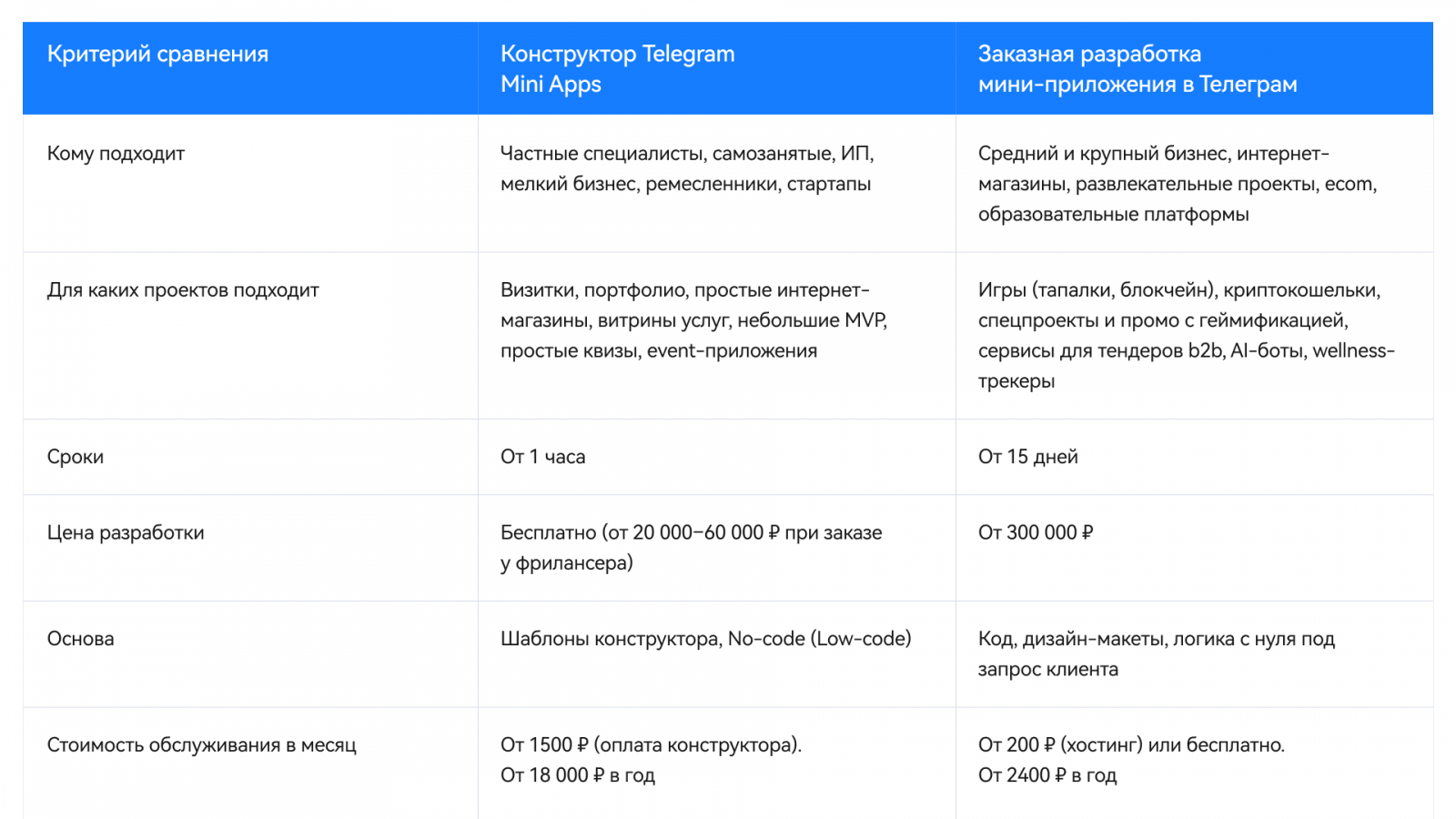This screenshot has width=1456, height=819.
Task: Select the 'Для каких проектов подходит' label
Action: 183,290
